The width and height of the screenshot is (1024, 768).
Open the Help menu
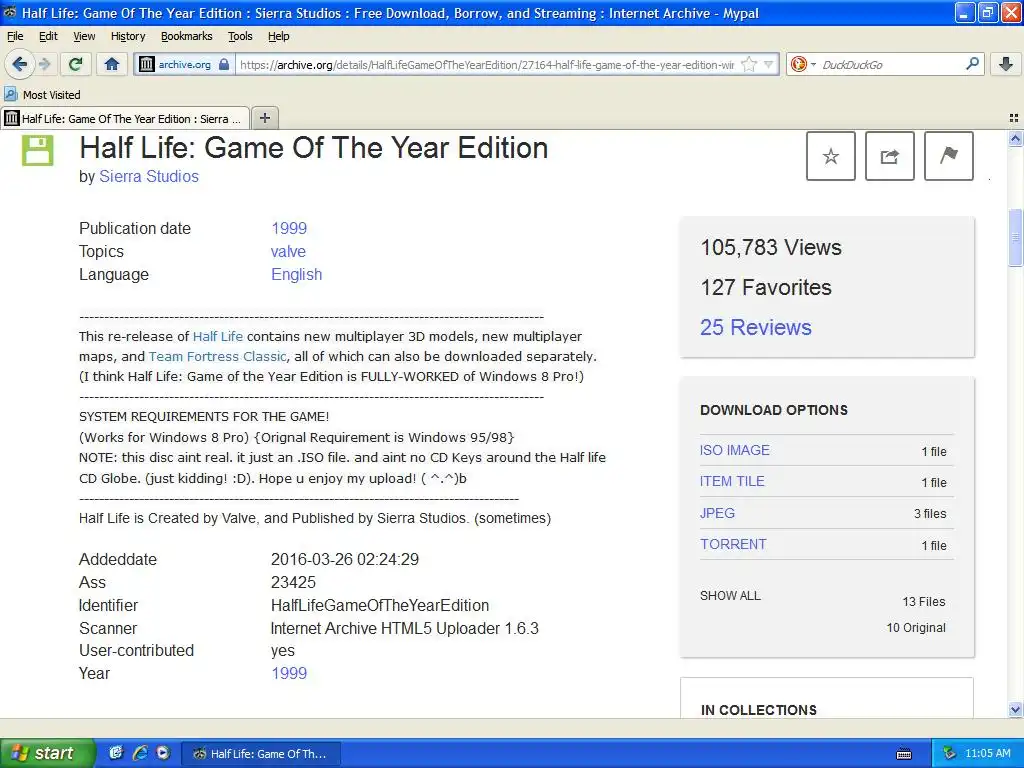pos(279,36)
